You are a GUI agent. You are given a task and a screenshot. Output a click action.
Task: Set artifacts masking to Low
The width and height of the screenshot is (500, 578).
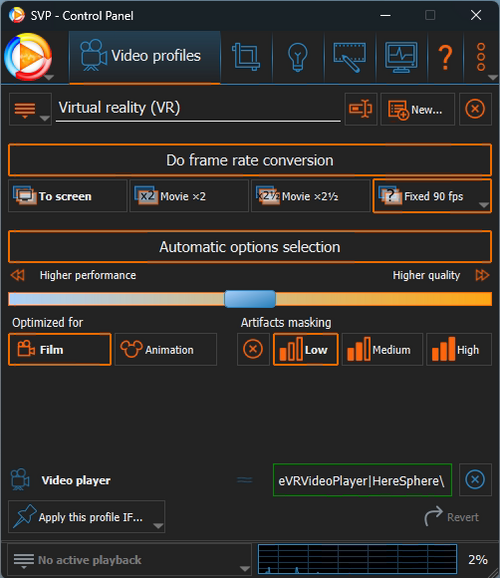pos(305,349)
